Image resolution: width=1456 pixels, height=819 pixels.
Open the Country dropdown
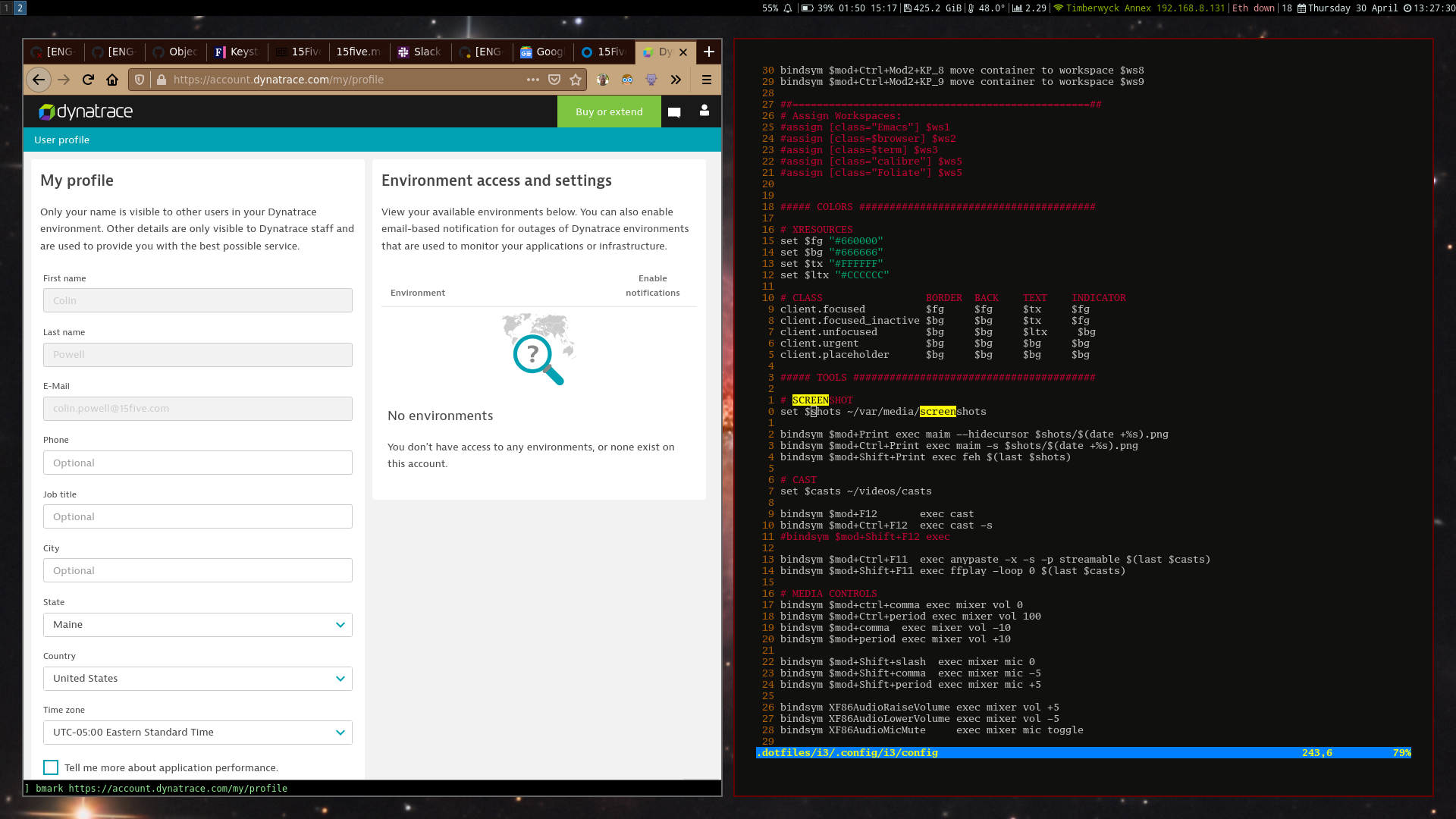(197, 679)
